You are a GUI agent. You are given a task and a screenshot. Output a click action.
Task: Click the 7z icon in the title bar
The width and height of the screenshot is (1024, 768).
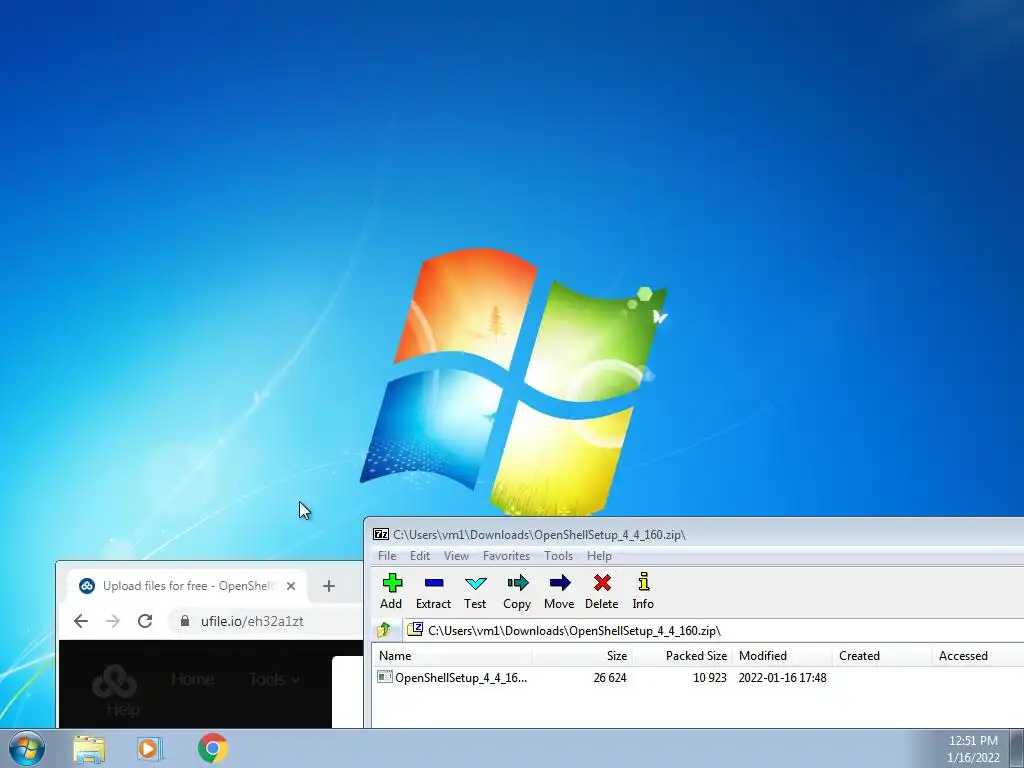tap(381, 534)
